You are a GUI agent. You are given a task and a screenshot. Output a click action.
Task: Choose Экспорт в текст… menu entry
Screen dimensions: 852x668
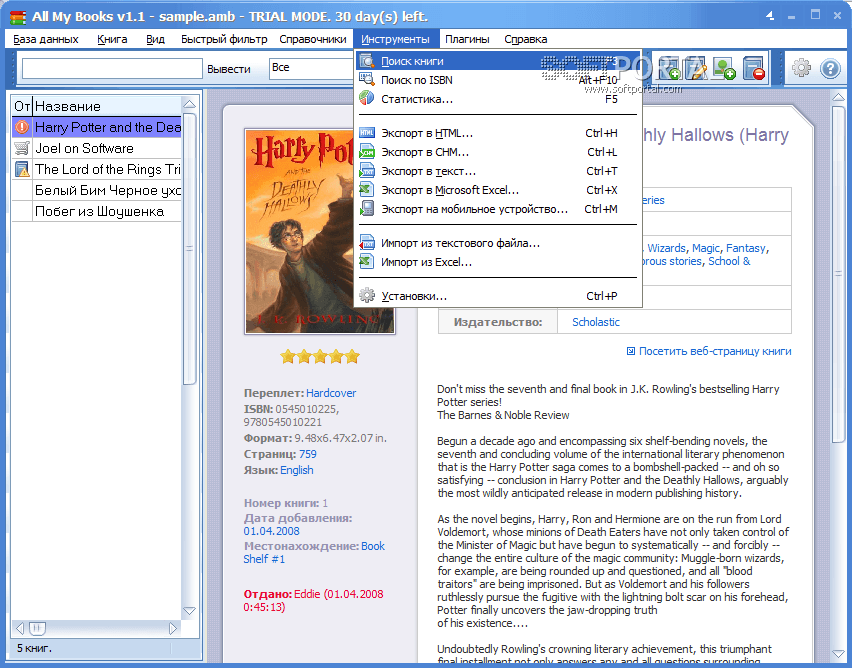pyautogui.click(x=498, y=171)
